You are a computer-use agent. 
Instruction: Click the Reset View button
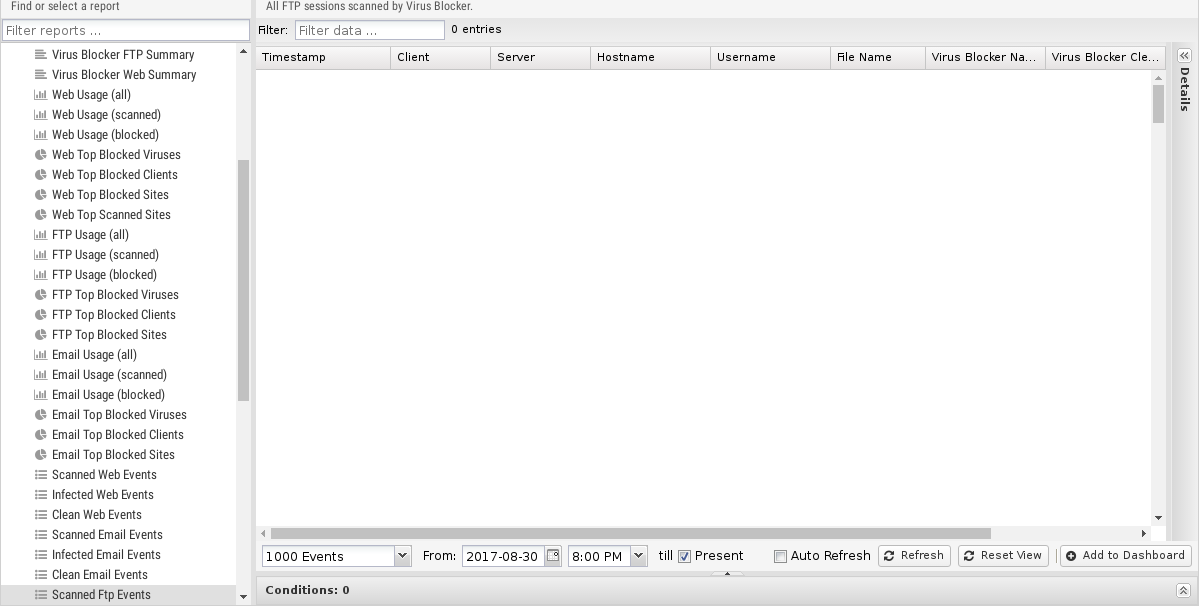coord(1003,556)
